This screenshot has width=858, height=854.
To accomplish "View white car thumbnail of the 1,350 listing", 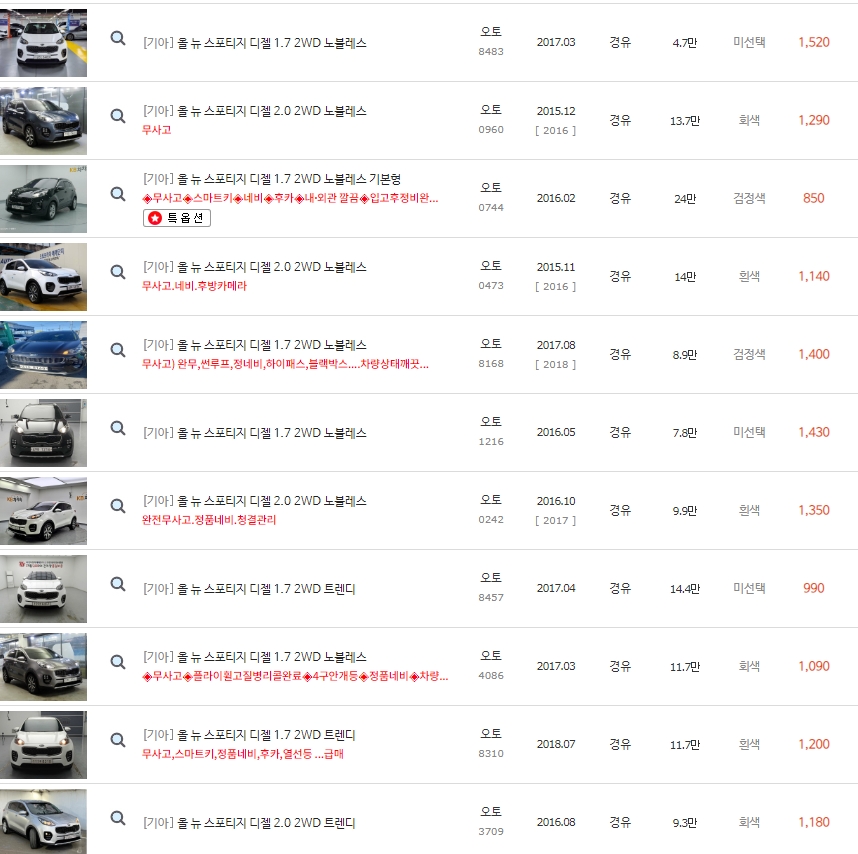I will tap(43, 510).
